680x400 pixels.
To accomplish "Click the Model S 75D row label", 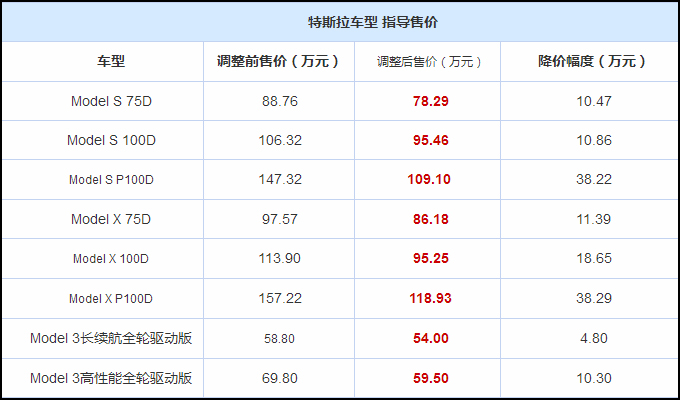I will 111,101.
